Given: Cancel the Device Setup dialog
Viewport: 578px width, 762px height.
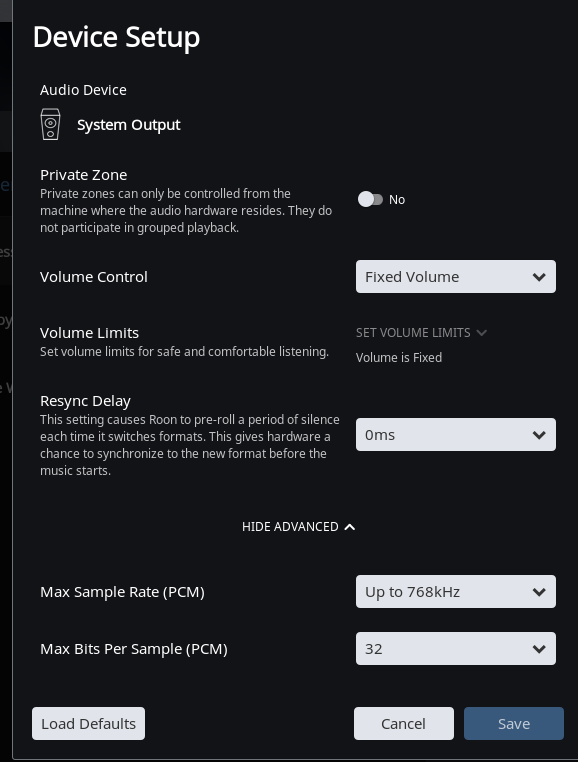Looking at the screenshot, I should click(403, 724).
